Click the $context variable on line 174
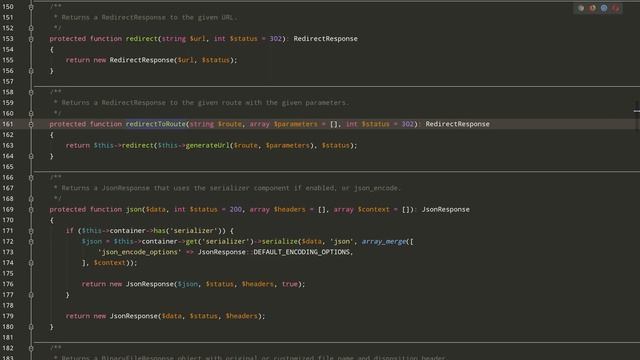Screen dimensions: 640x360 [110, 263]
